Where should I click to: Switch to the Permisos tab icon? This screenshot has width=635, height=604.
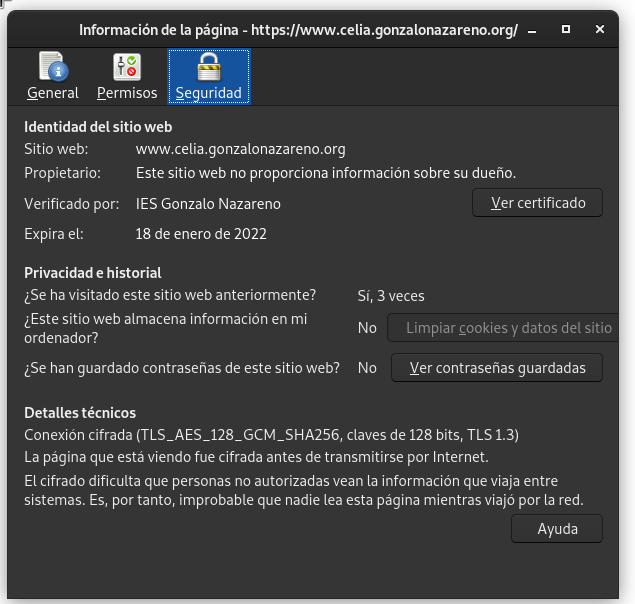[x=127, y=76]
